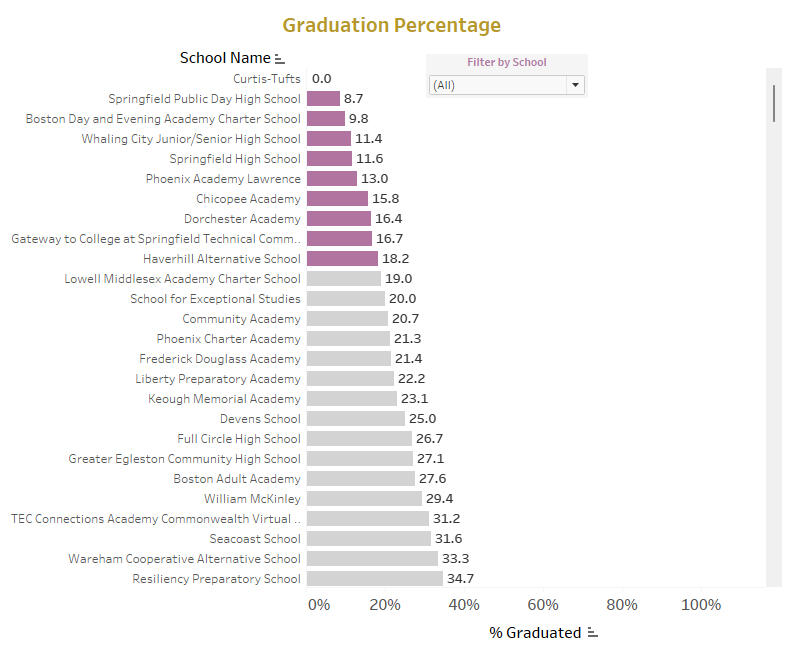Select the Devens School gray bar
The height and width of the screenshot is (655, 806).
point(355,419)
